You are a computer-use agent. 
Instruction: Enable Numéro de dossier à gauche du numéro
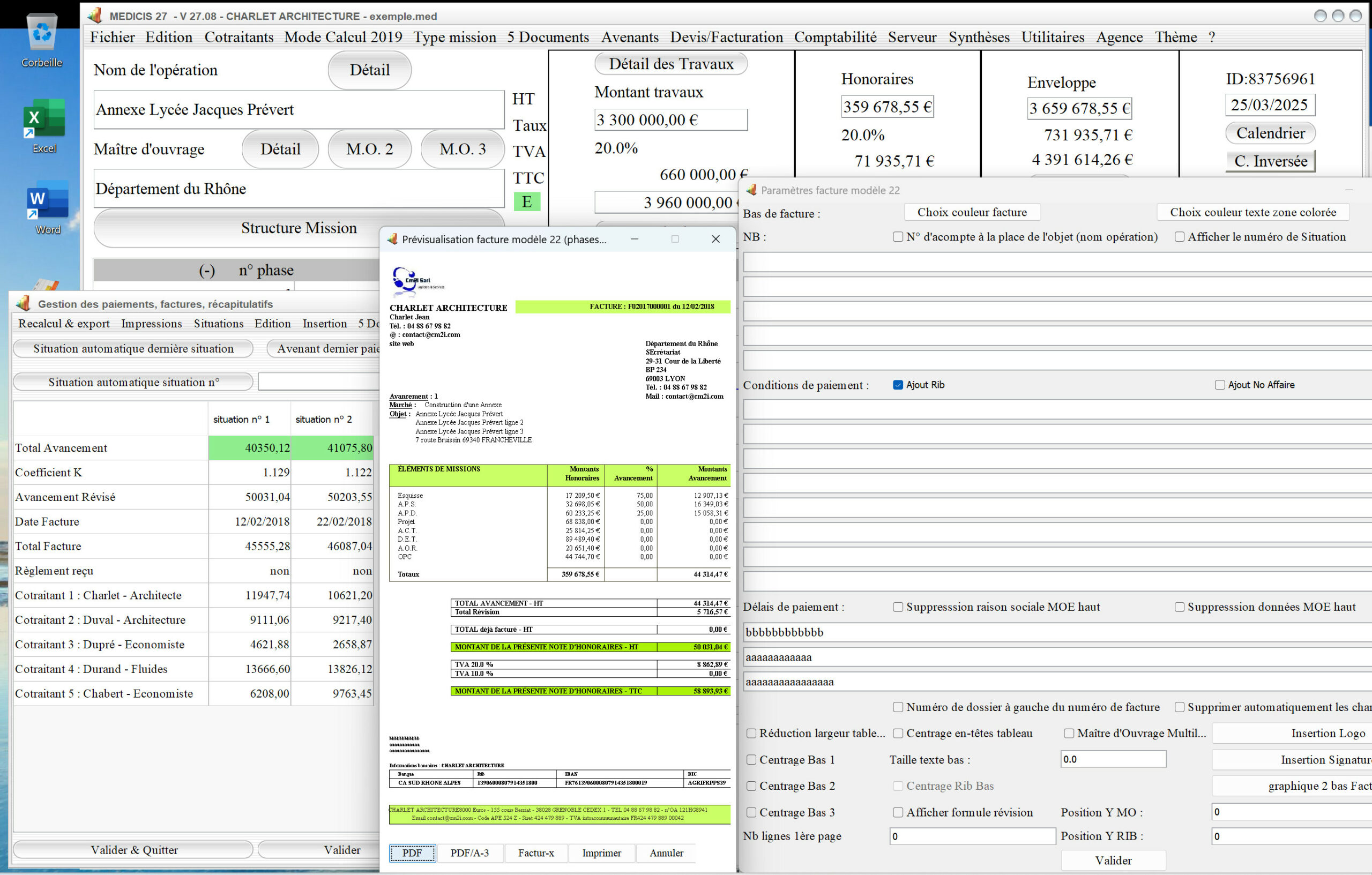[898, 707]
